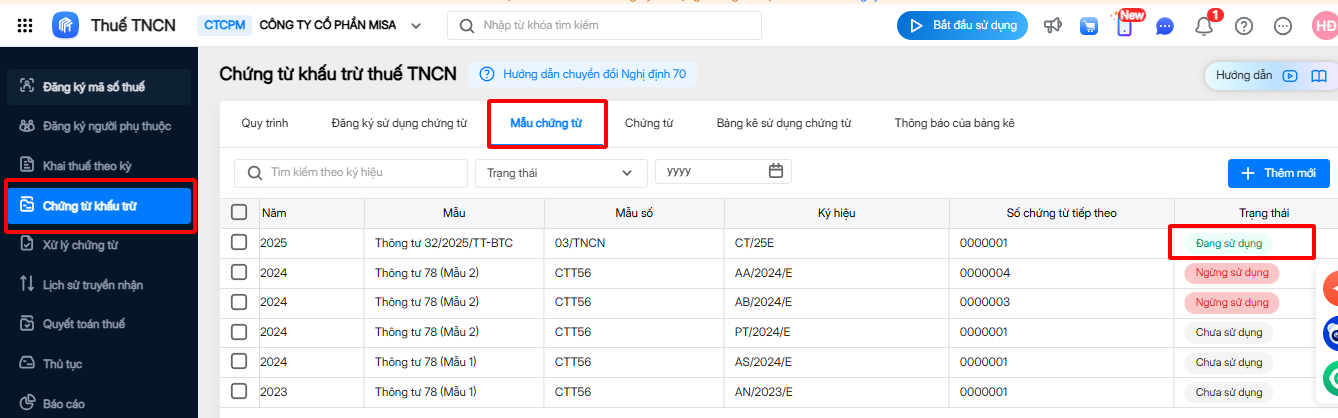
Task: Open the more options ellipsis icon
Action: click(x=1283, y=26)
